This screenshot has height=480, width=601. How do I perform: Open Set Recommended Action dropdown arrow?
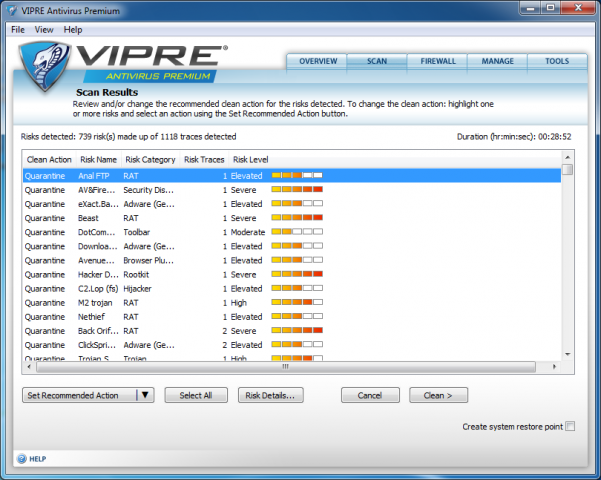[145, 395]
